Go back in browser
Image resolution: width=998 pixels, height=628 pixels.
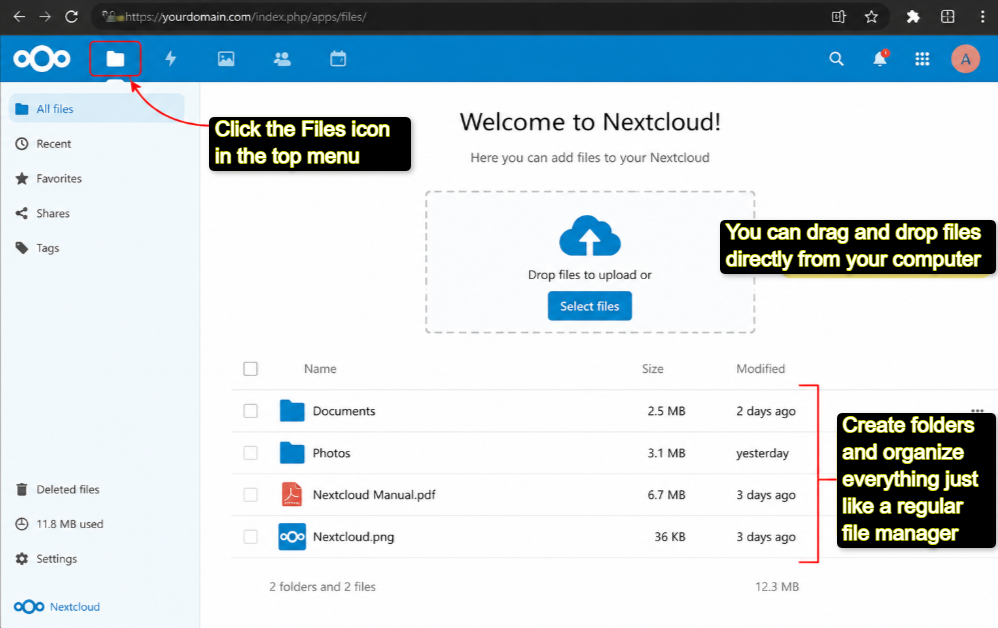(19, 17)
